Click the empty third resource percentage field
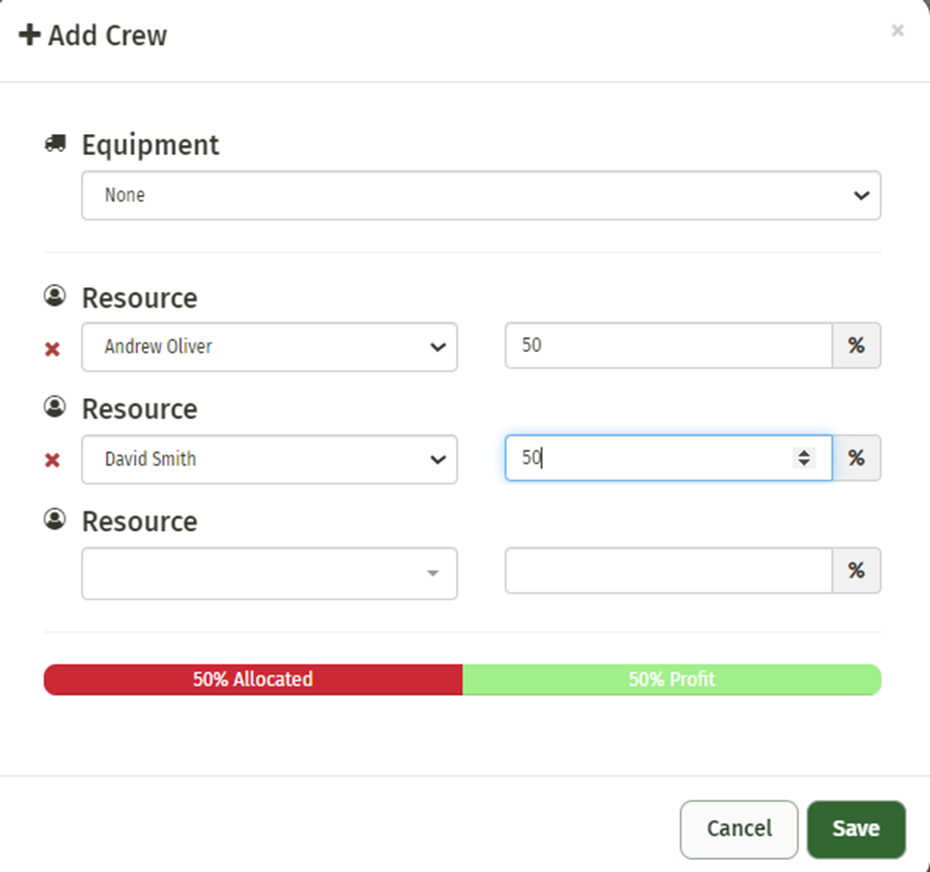This screenshot has height=872, width=930. pyautogui.click(x=667, y=571)
